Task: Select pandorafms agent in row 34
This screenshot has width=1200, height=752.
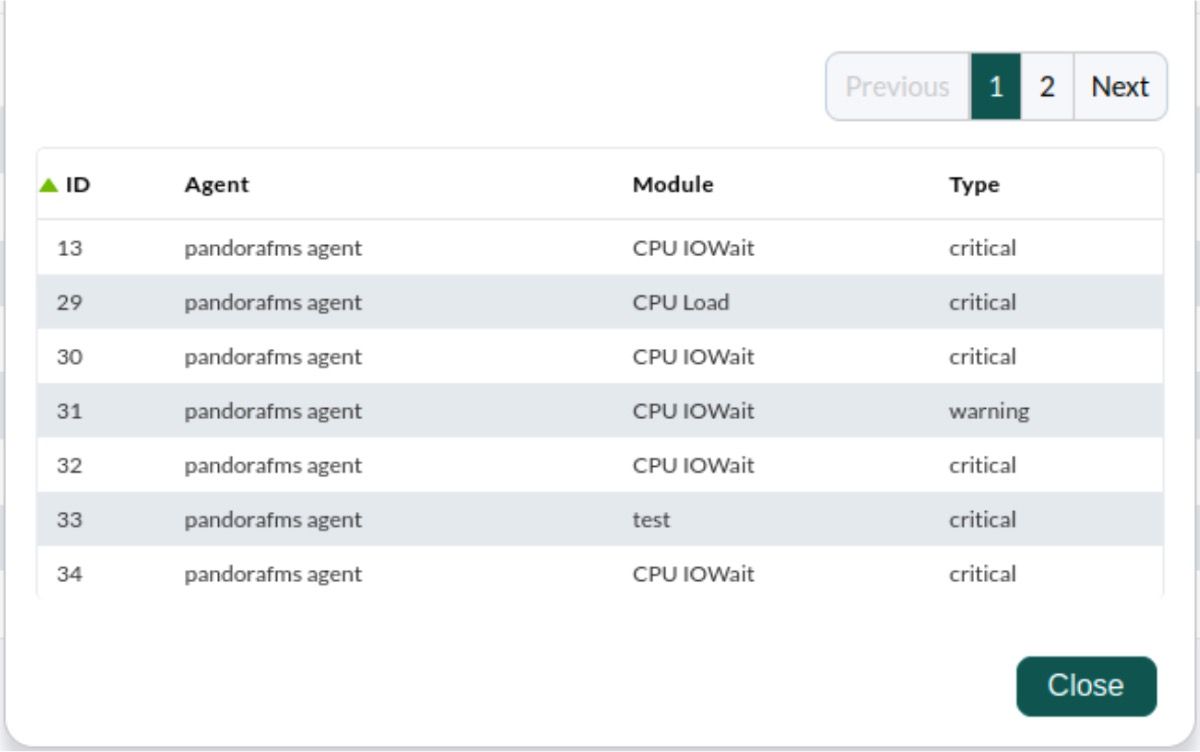Action: 273,574
